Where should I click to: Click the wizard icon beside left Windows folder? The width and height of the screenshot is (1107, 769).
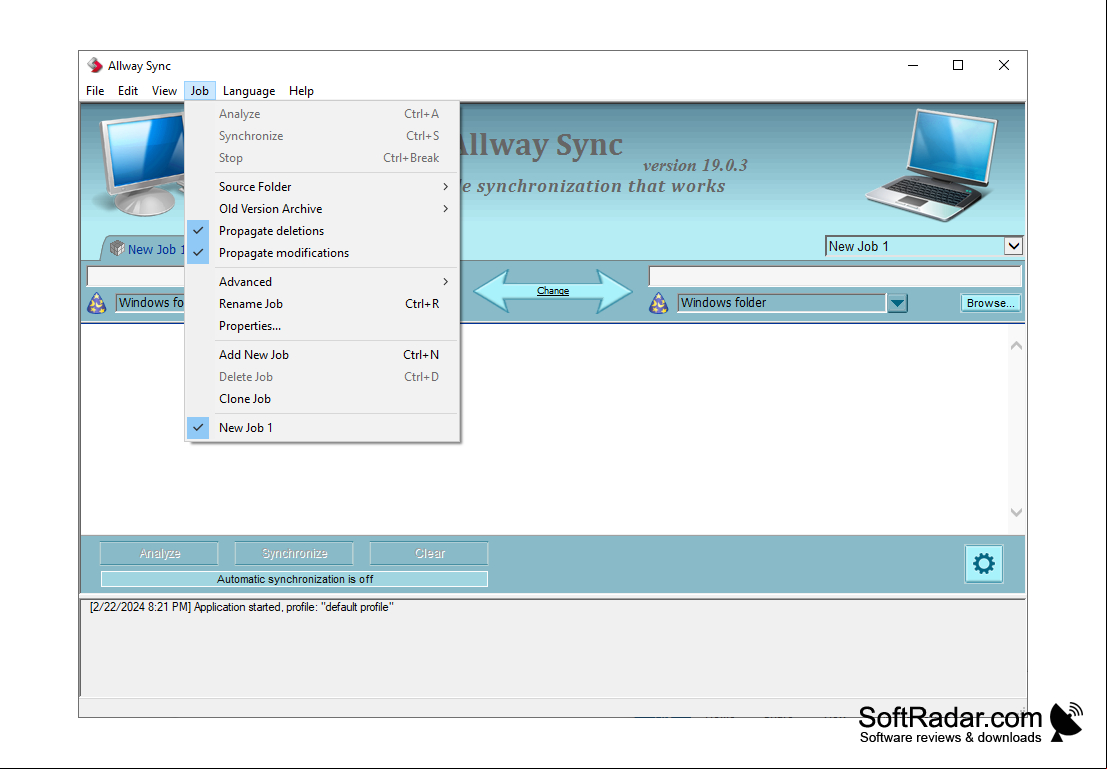click(97, 303)
